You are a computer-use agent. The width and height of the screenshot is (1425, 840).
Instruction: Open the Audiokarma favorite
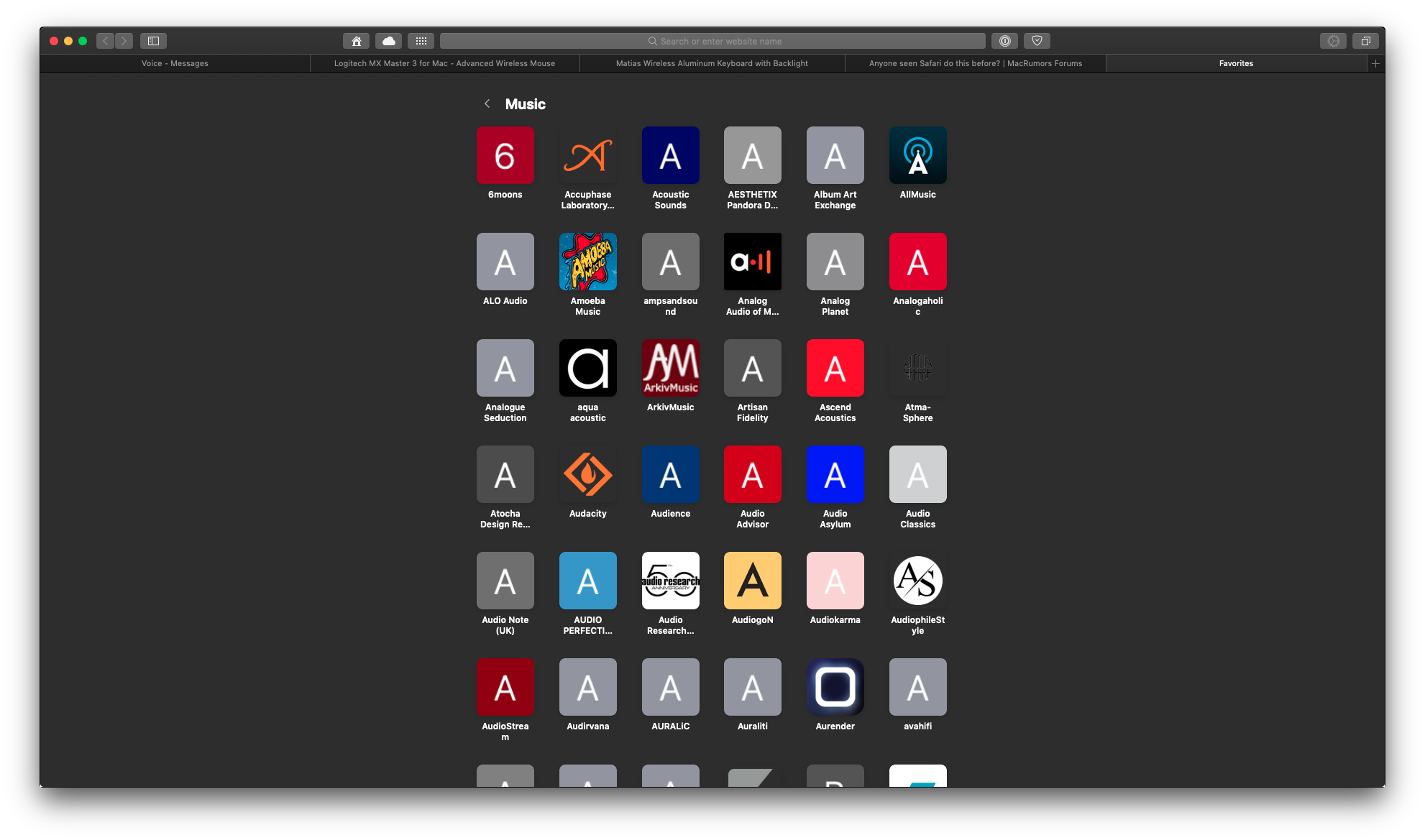click(835, 581)
